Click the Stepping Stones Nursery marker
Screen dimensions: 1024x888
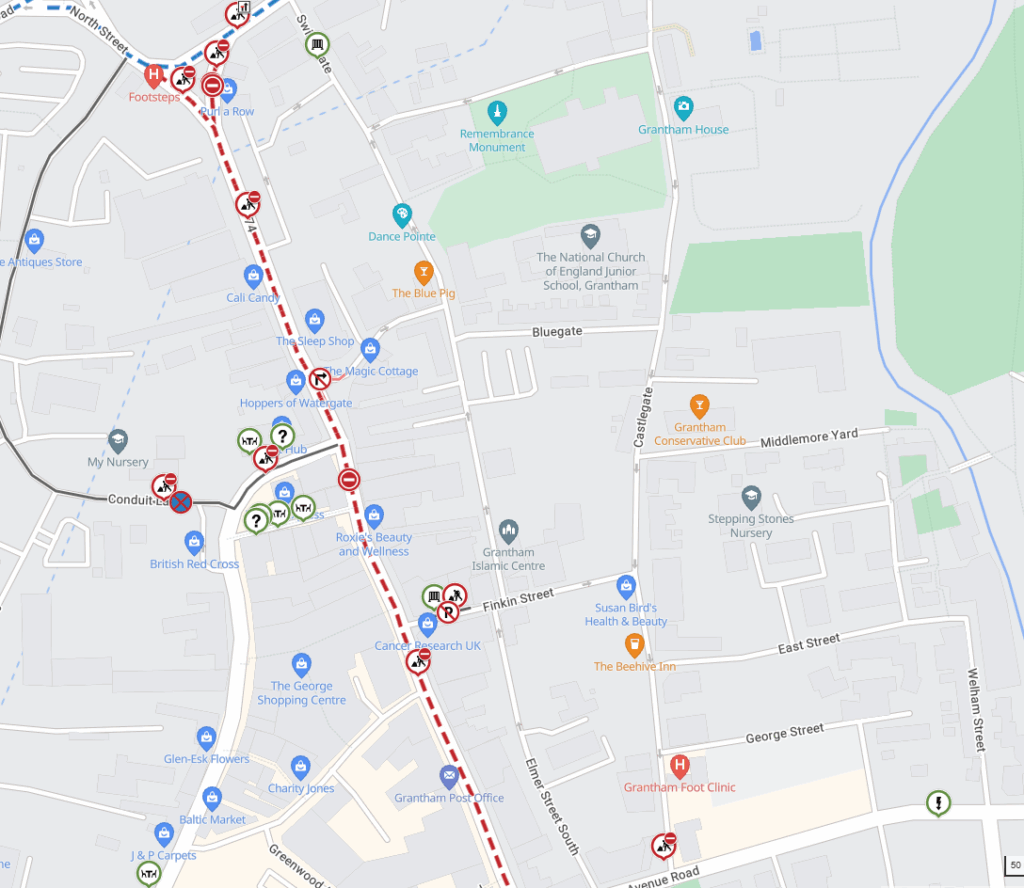click(x=751, y=498)
